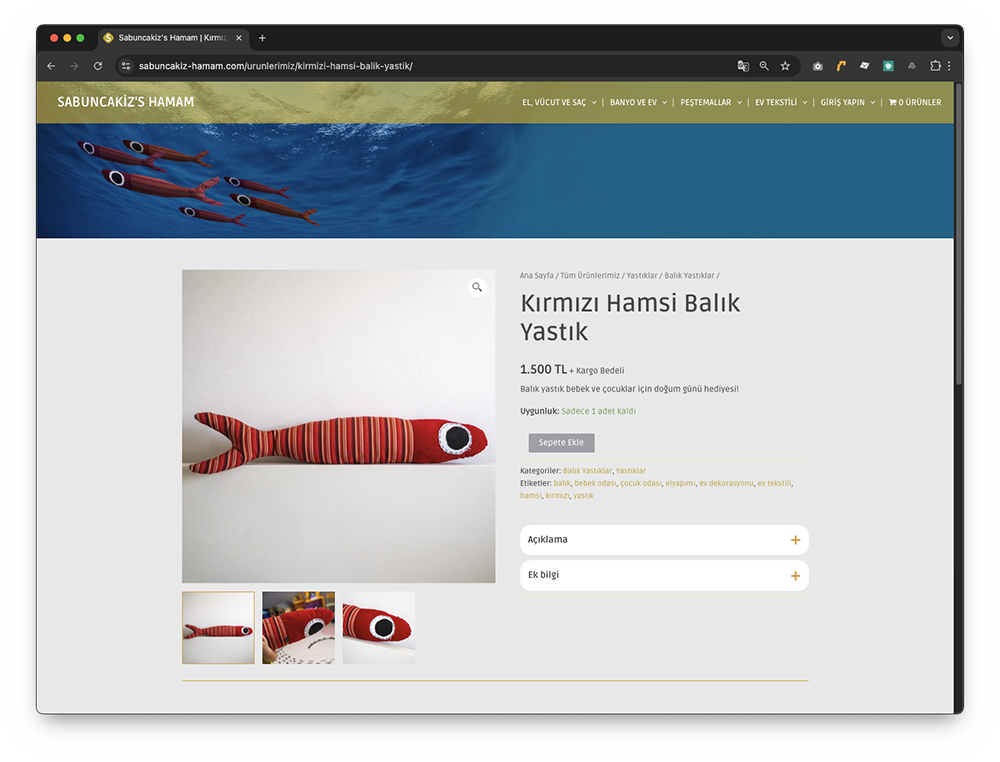1000x762 pixels.
Task: Click the Google Translate icon in the address bar
Action: [x=743, y=66]
